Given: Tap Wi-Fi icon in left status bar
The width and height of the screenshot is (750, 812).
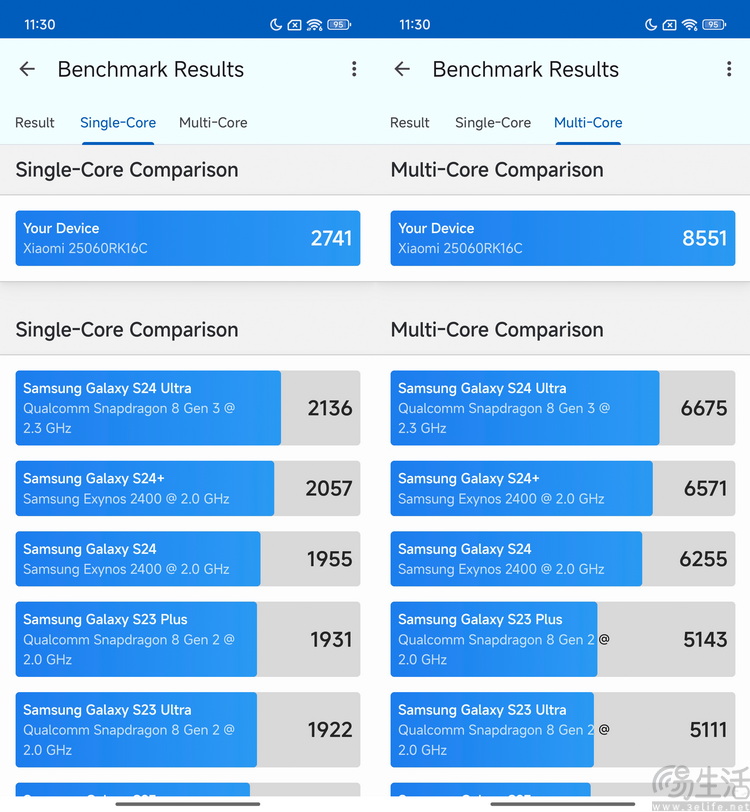Looking at the screenshot, I should click(314, 24).
